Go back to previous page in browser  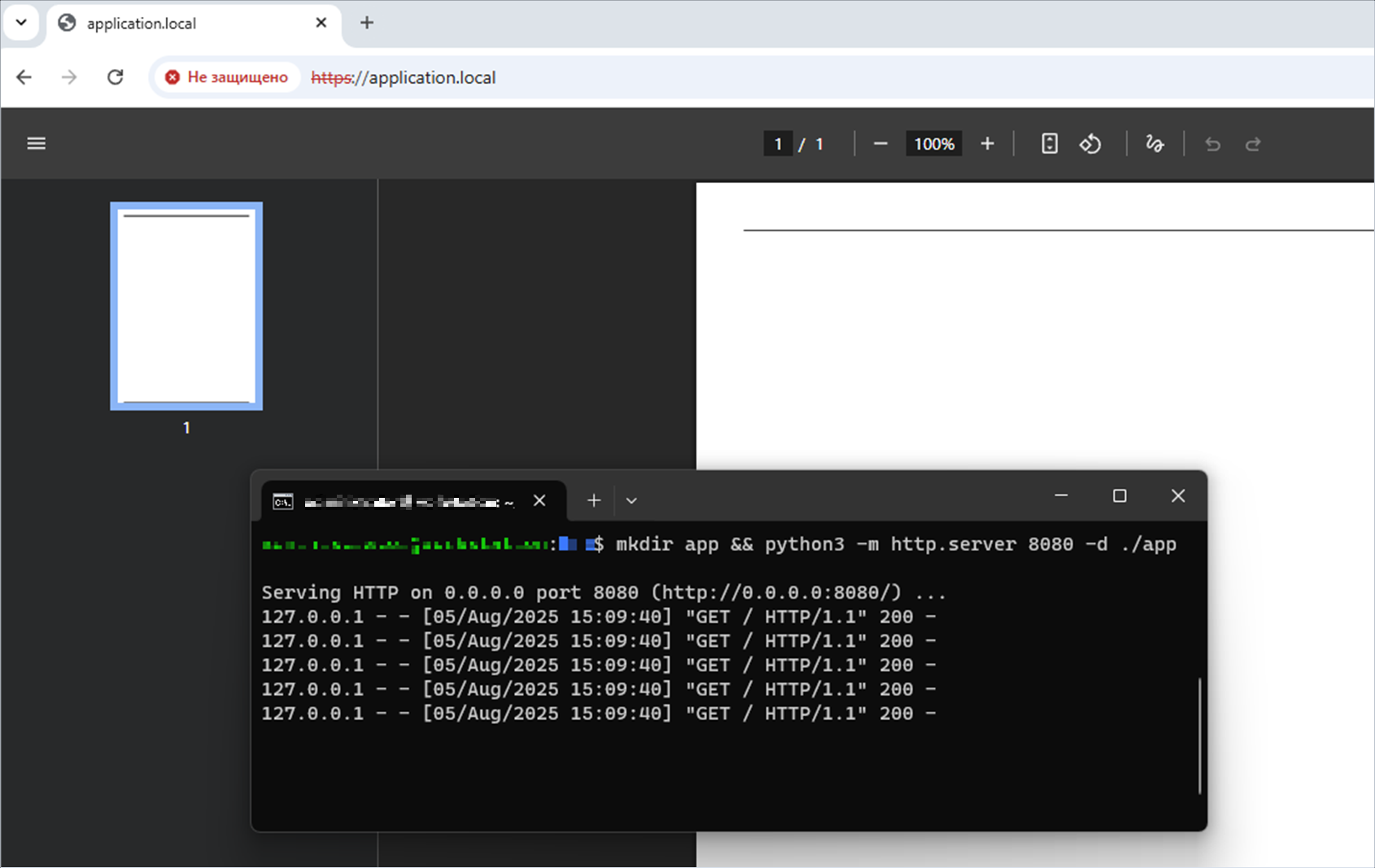pos(24,77)
